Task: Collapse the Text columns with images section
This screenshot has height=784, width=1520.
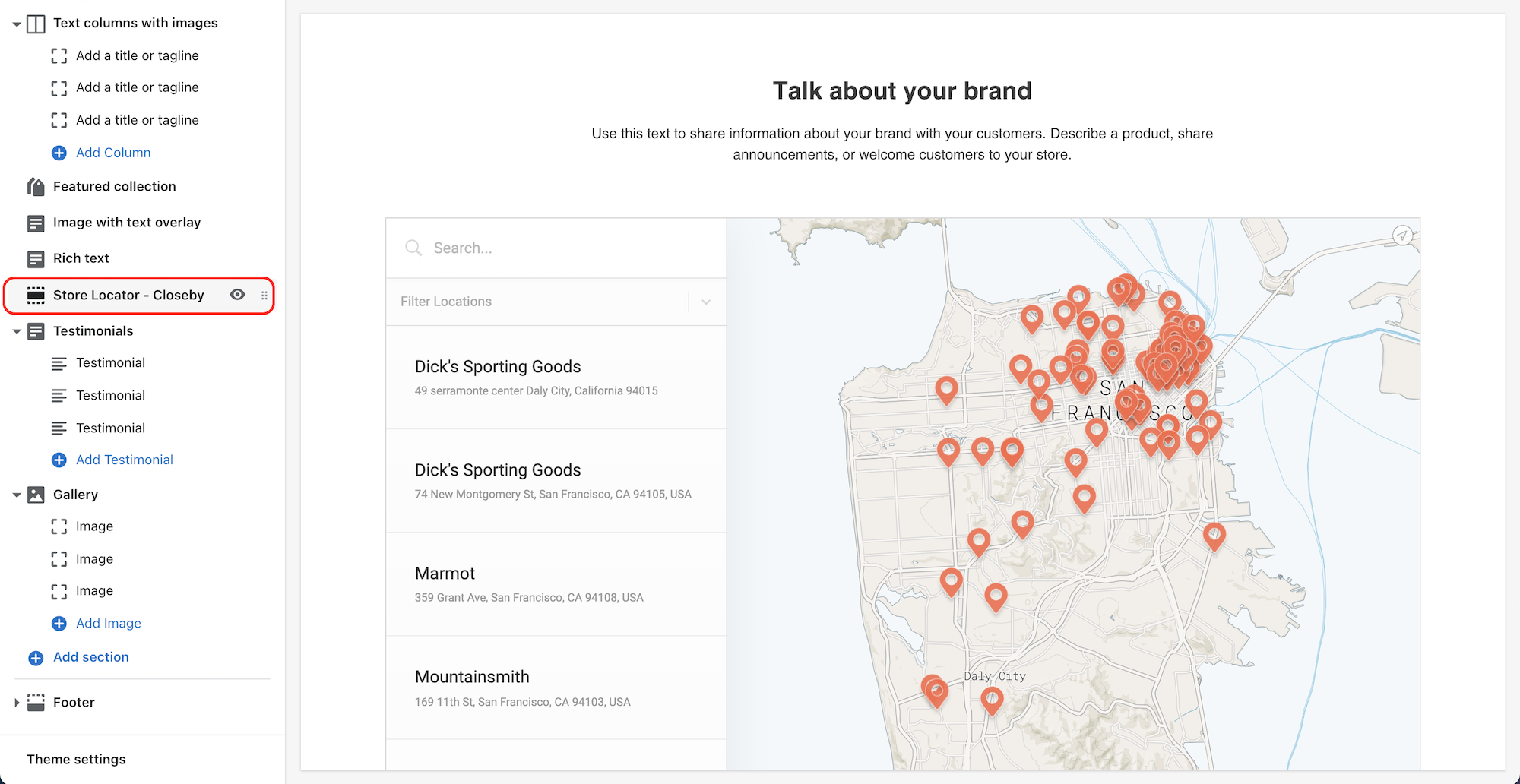Action: [x=17, y=24]
